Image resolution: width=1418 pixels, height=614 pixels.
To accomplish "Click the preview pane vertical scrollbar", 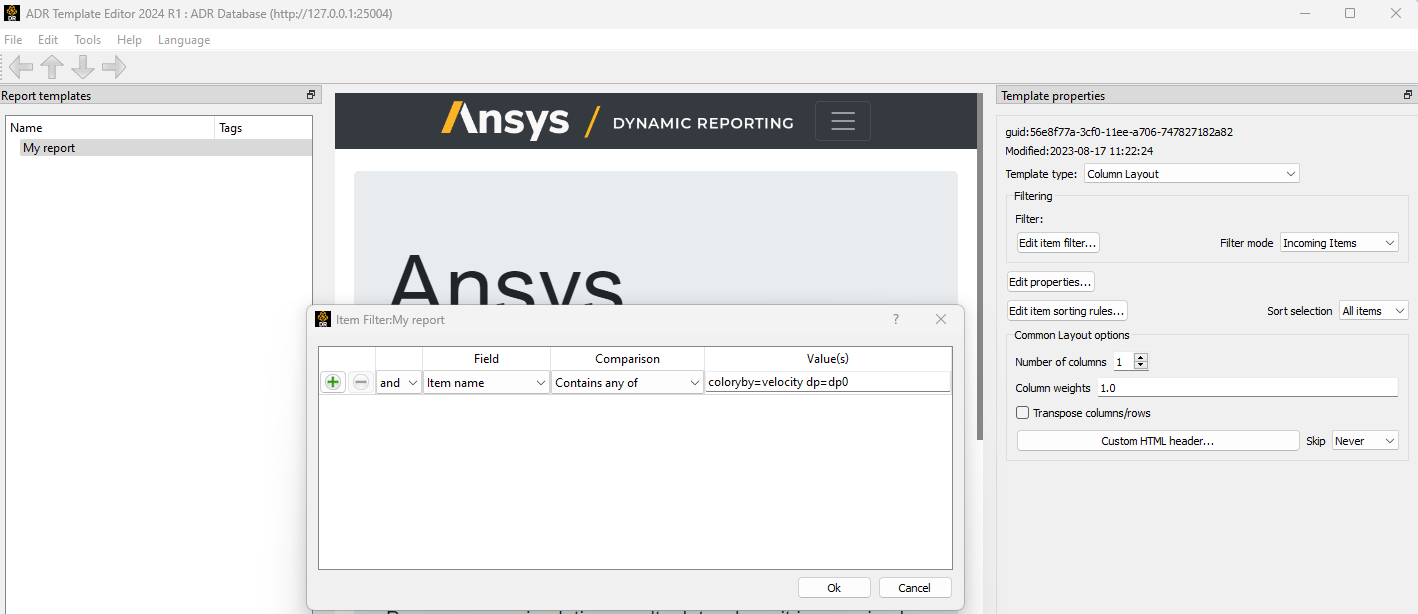I will coord(981,265).
